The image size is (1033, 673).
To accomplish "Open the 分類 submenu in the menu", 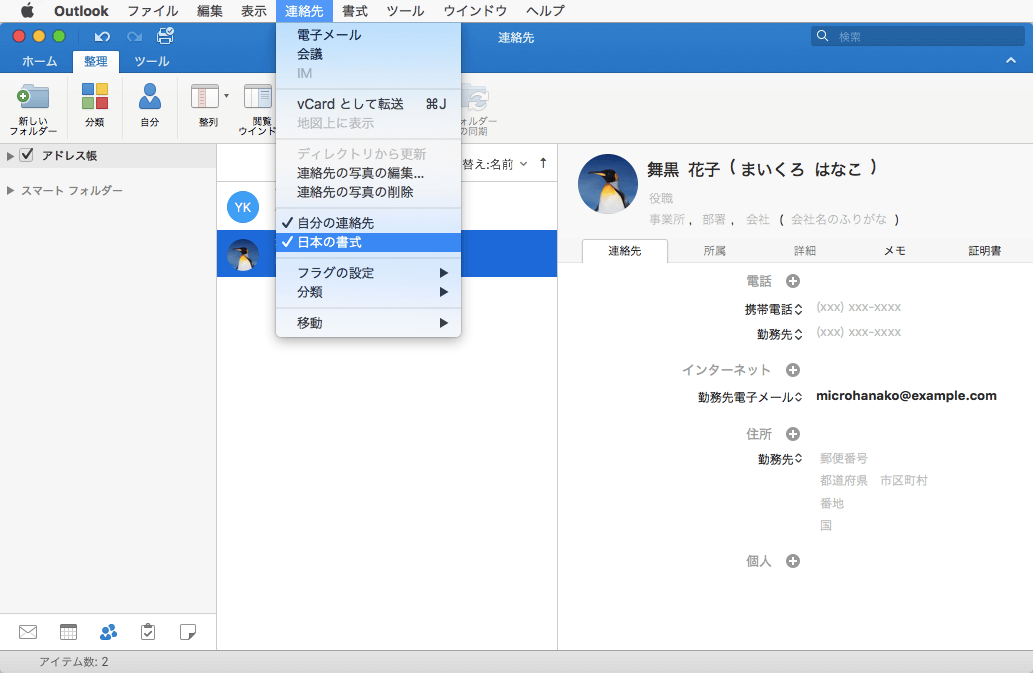I will (x=368, y=292).
